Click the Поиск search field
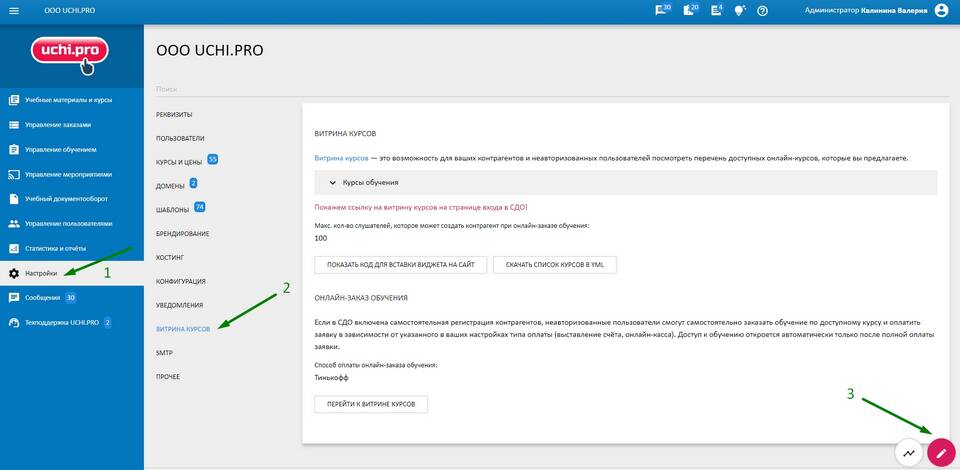The image size is (960, 470). tap(552, 89)
